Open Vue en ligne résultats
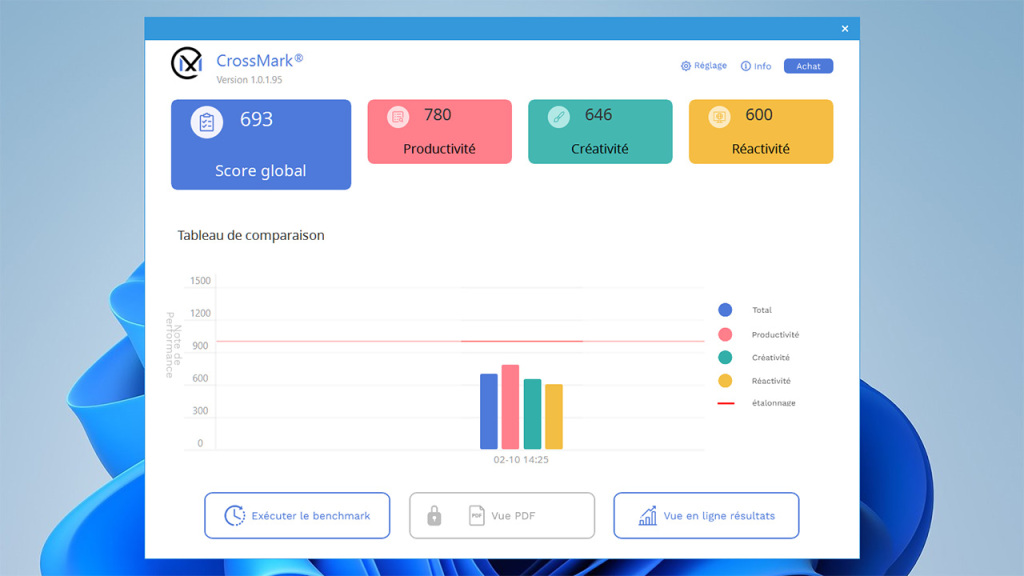1024x576 pixels. pyautogui.click(x=706, y=515)
